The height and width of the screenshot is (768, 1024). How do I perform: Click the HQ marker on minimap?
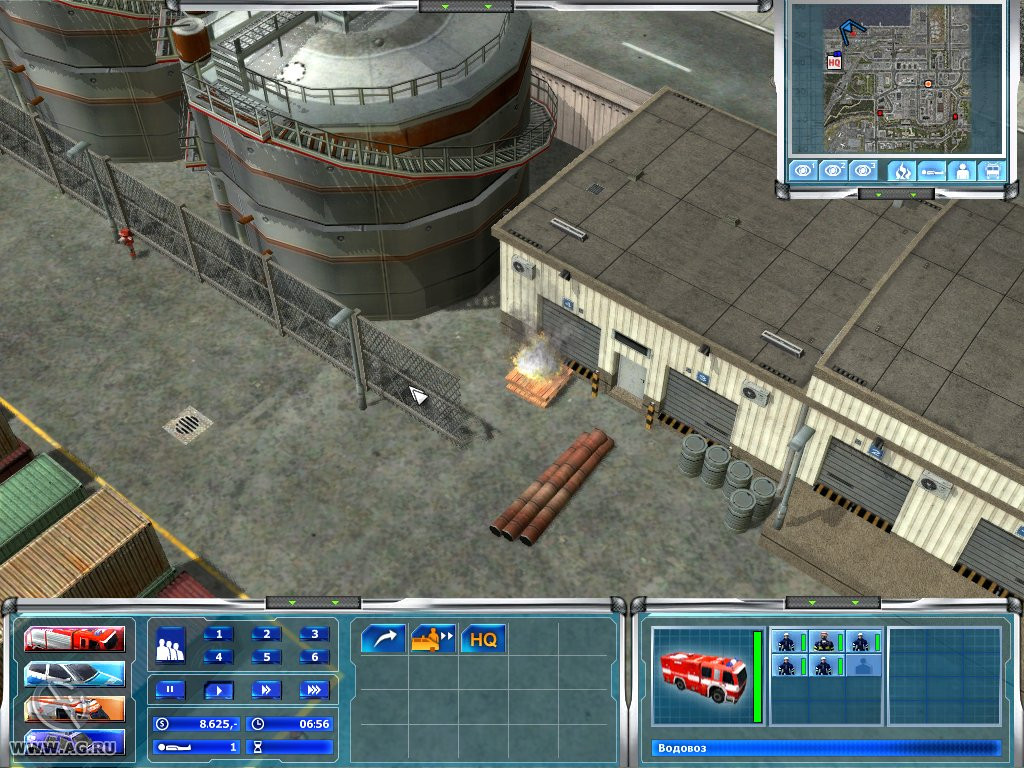[x=833, y=62]
